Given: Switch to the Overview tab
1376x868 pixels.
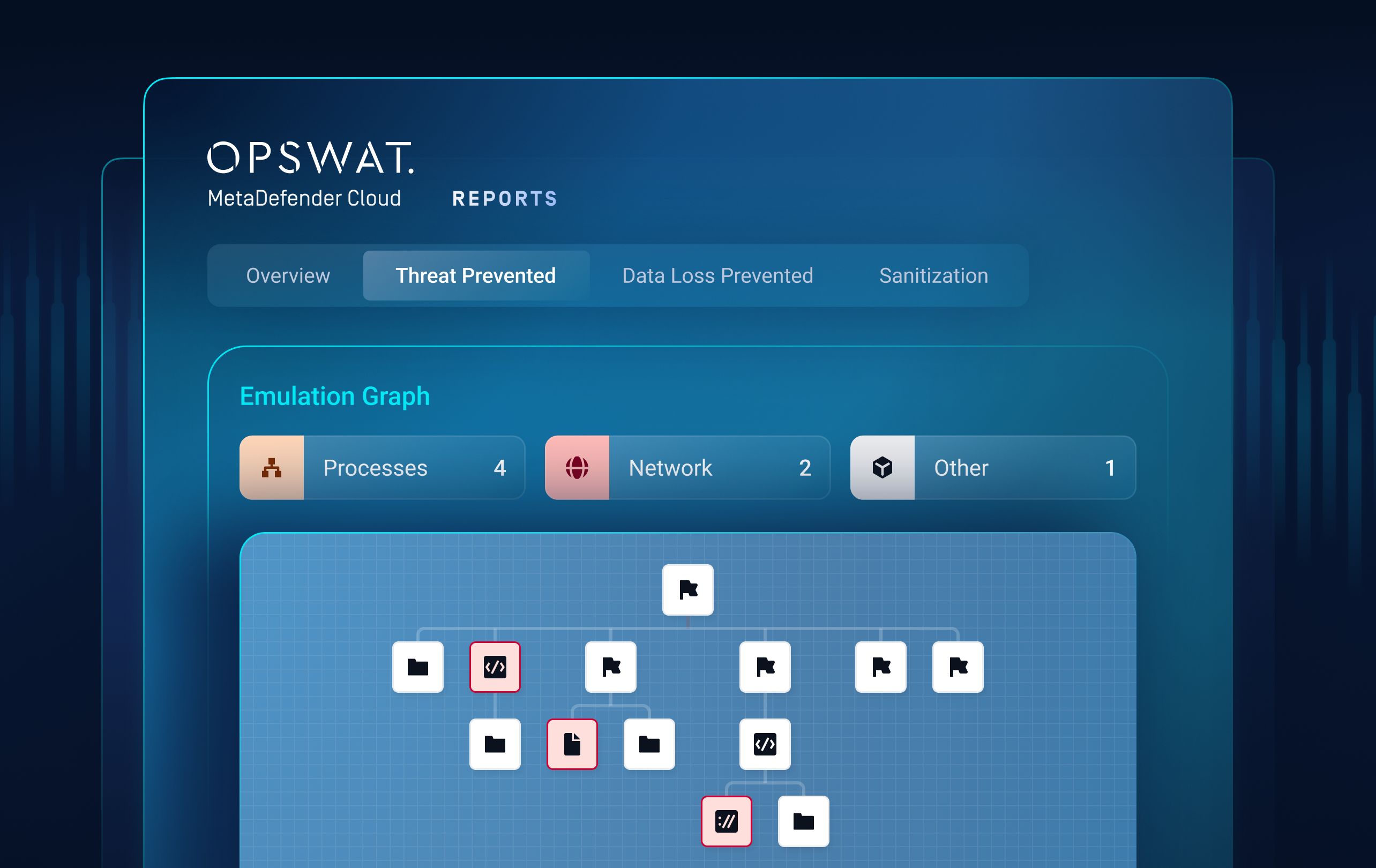Looking at the screenshot, I should [288, 275].
